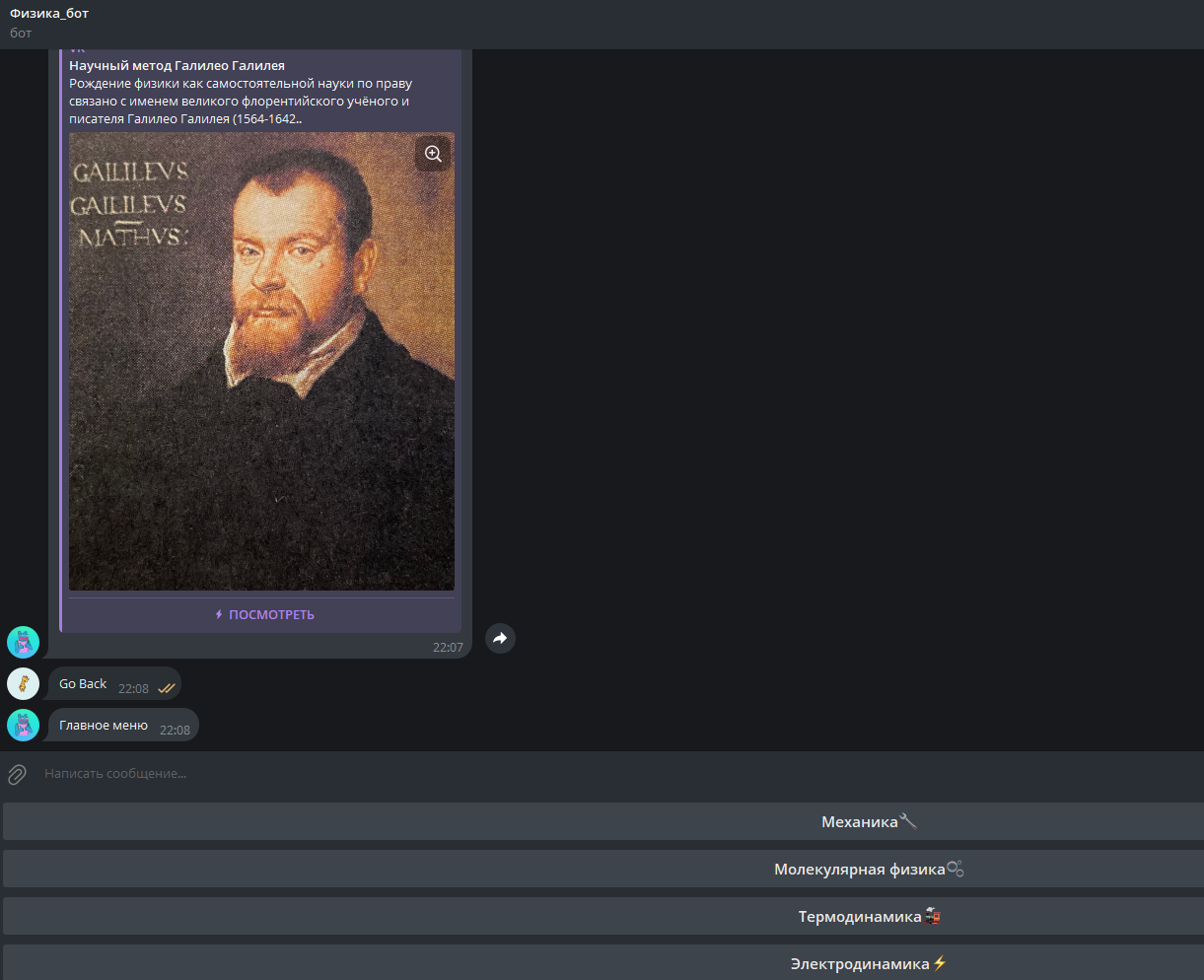Screen dimensions: 1204x980
Task: Open the Физика_бот chat header title
Action: coord(49,14)
